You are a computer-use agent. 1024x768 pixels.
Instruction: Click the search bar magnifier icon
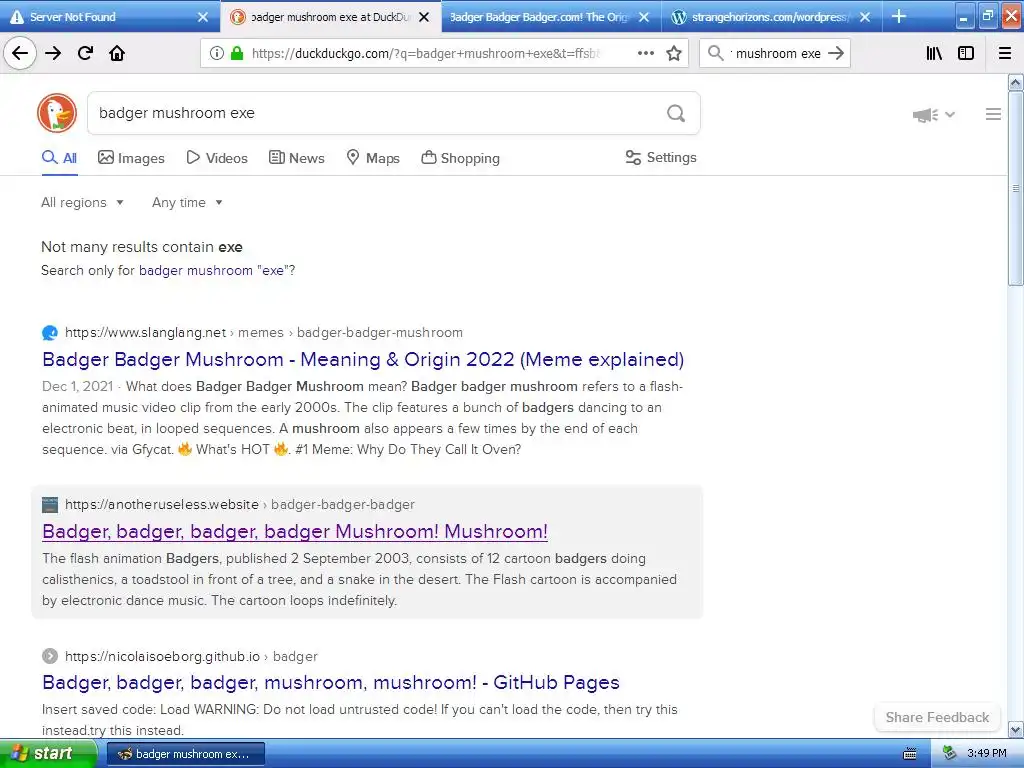click(716, 54)
